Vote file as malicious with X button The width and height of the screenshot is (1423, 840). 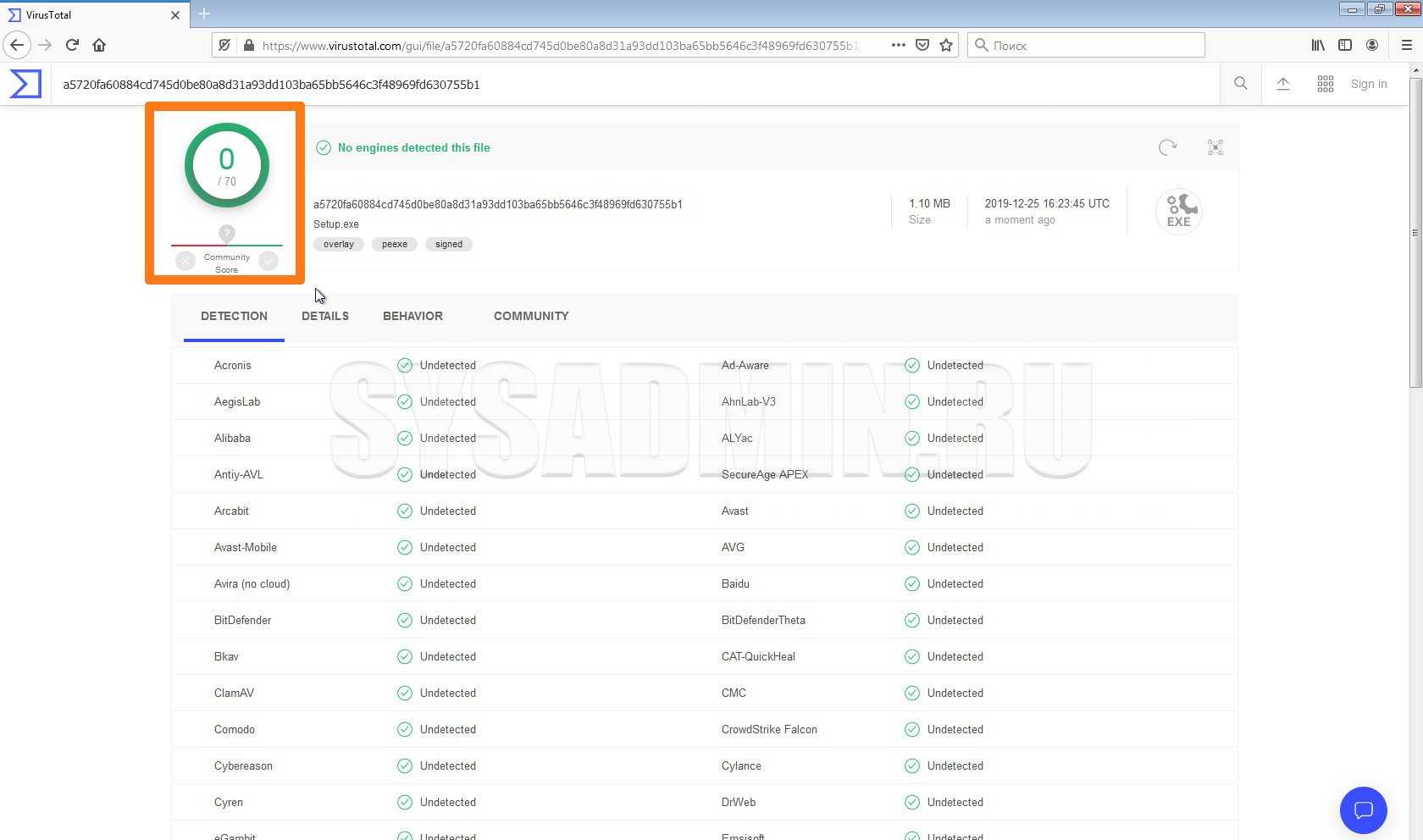point(185,261)
